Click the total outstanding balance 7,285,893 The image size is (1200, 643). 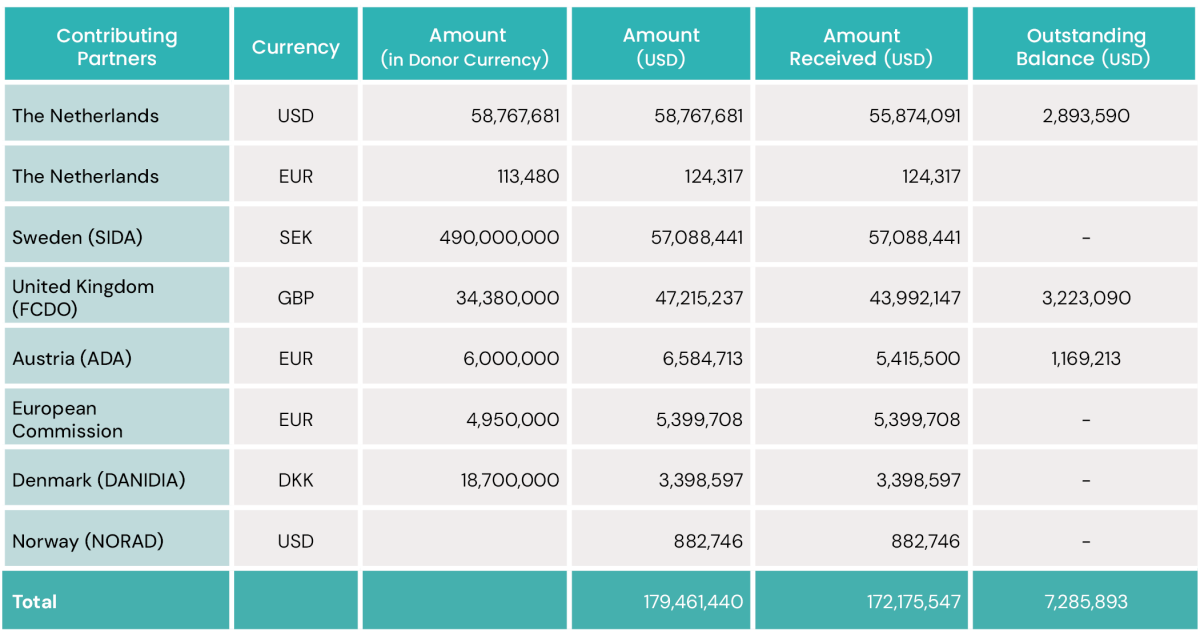click(1084, 601)
